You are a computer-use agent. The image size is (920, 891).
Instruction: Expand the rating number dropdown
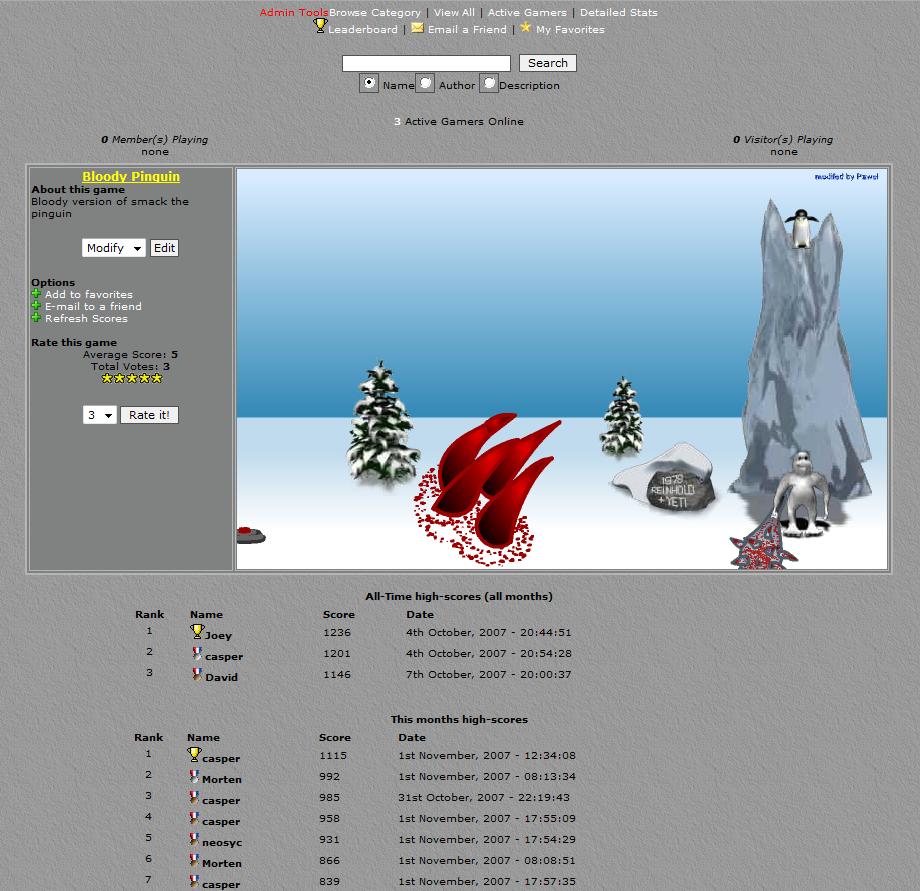99,415
